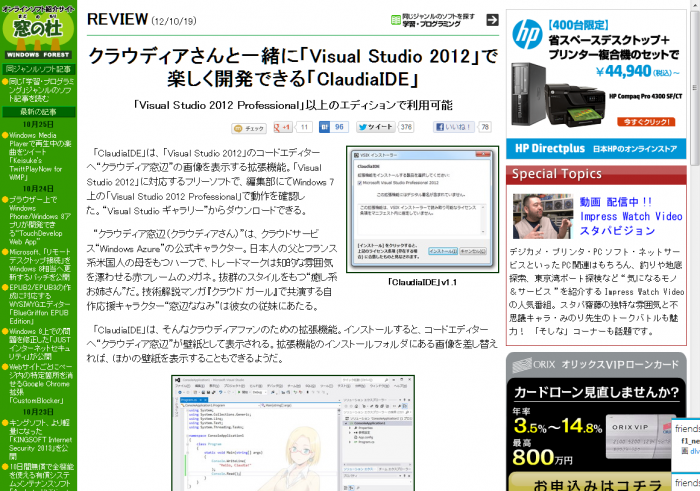700x491 pixels.
Task: Click the Google +1 count 11
Action: (304, 127)
